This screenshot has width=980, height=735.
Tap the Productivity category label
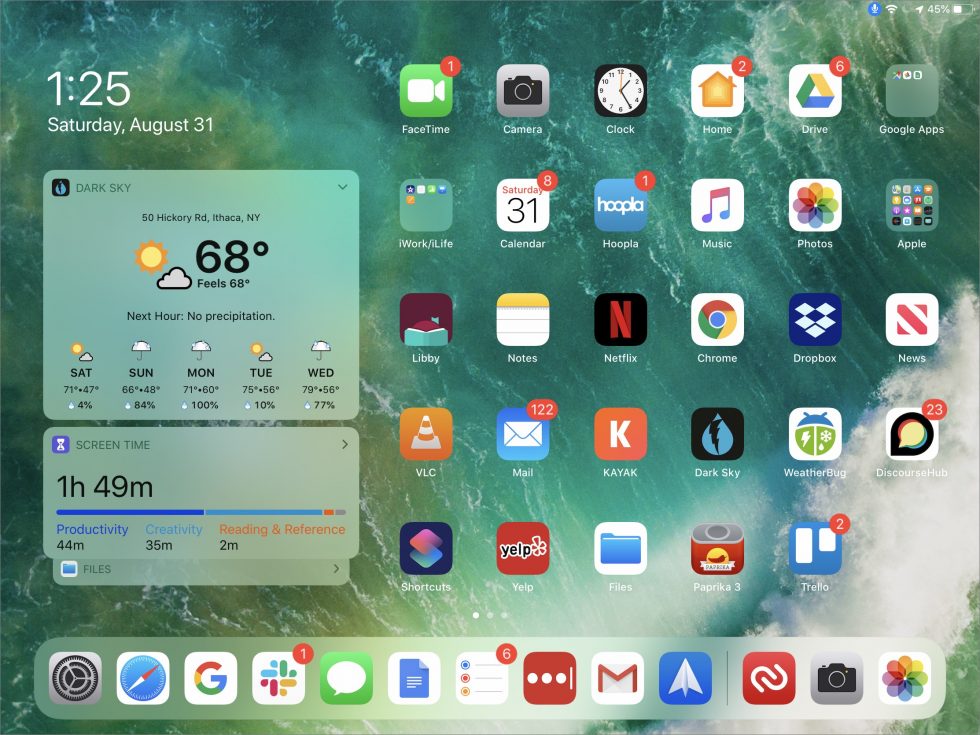(92, 529)
